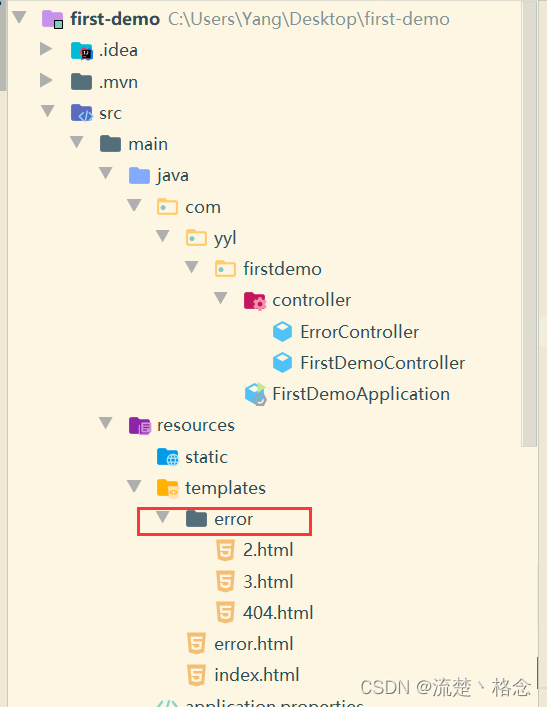Image resolution: width=547 pixels, height=707 pixels.
Task: Click the templates folder icon
Action: click(168, 488)
